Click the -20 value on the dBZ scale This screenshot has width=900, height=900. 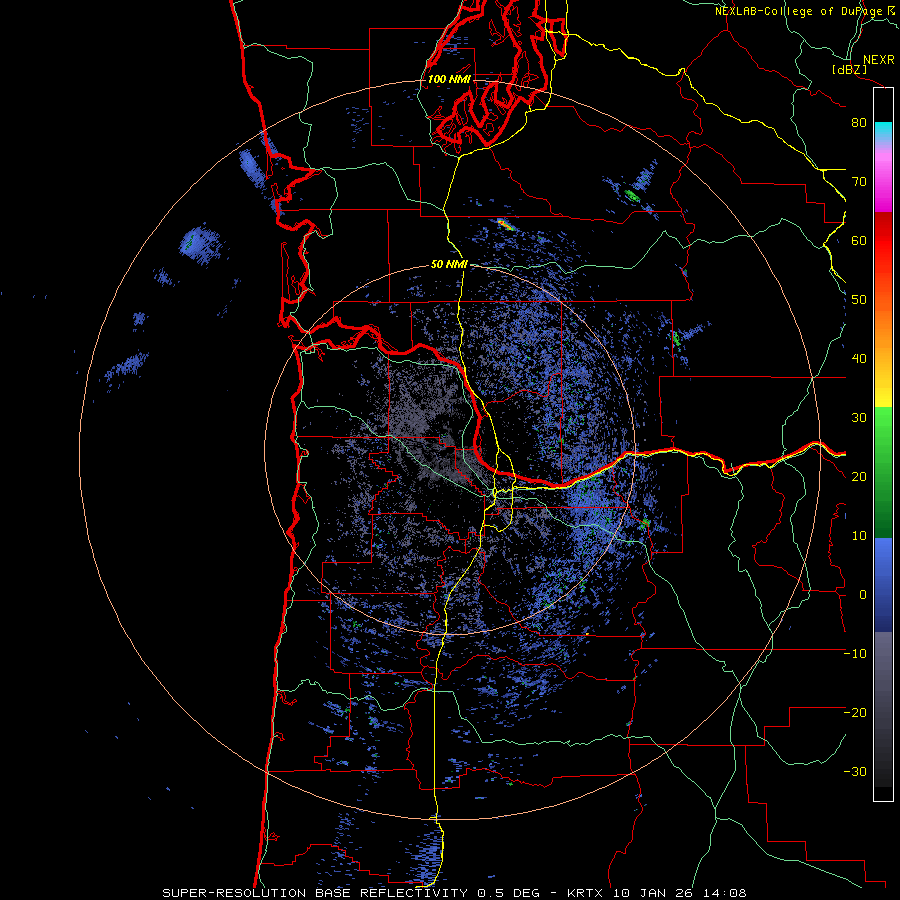click(x=855, y=712)
